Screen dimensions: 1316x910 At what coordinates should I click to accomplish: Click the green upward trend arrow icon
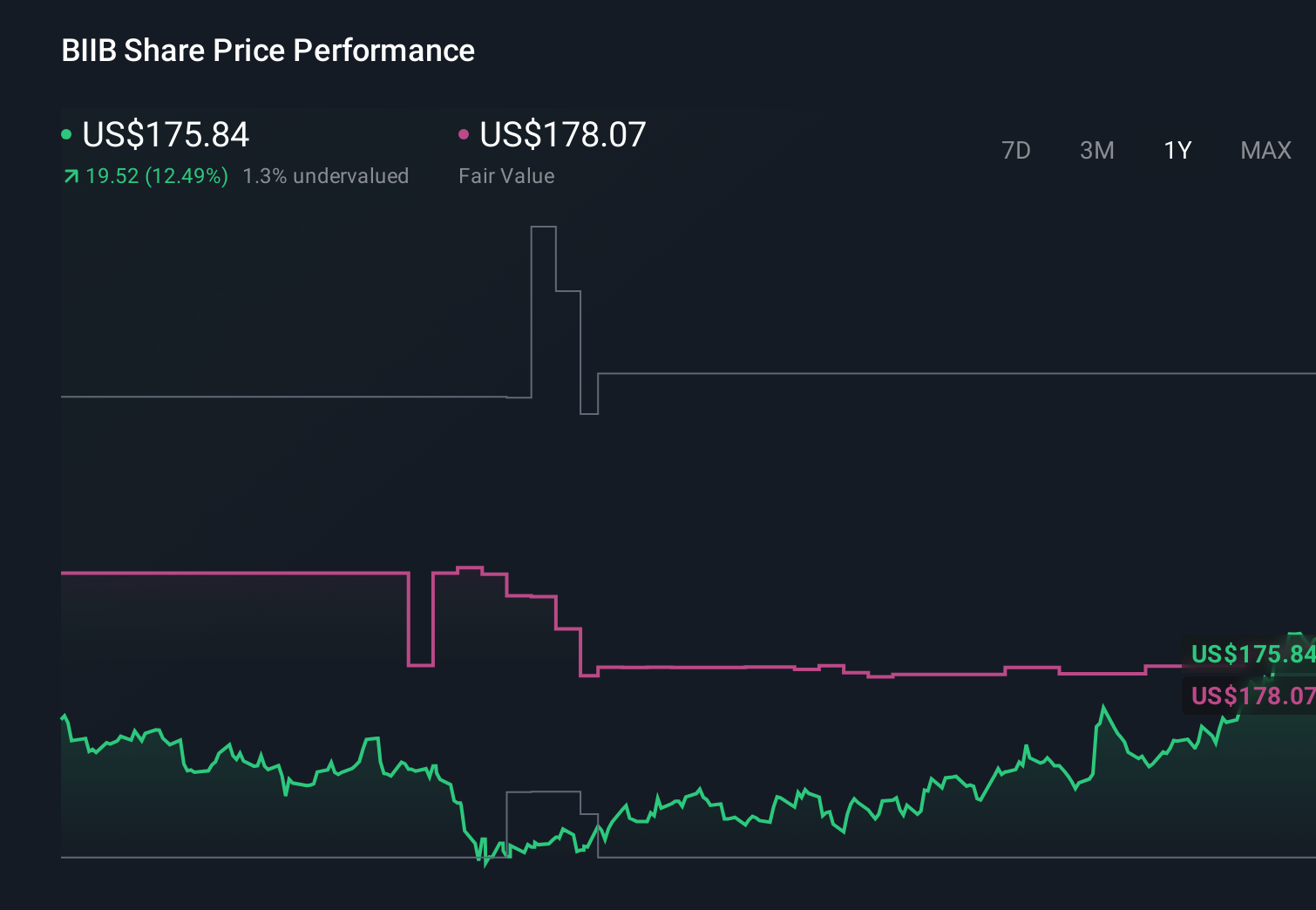(x=71, y=175)
